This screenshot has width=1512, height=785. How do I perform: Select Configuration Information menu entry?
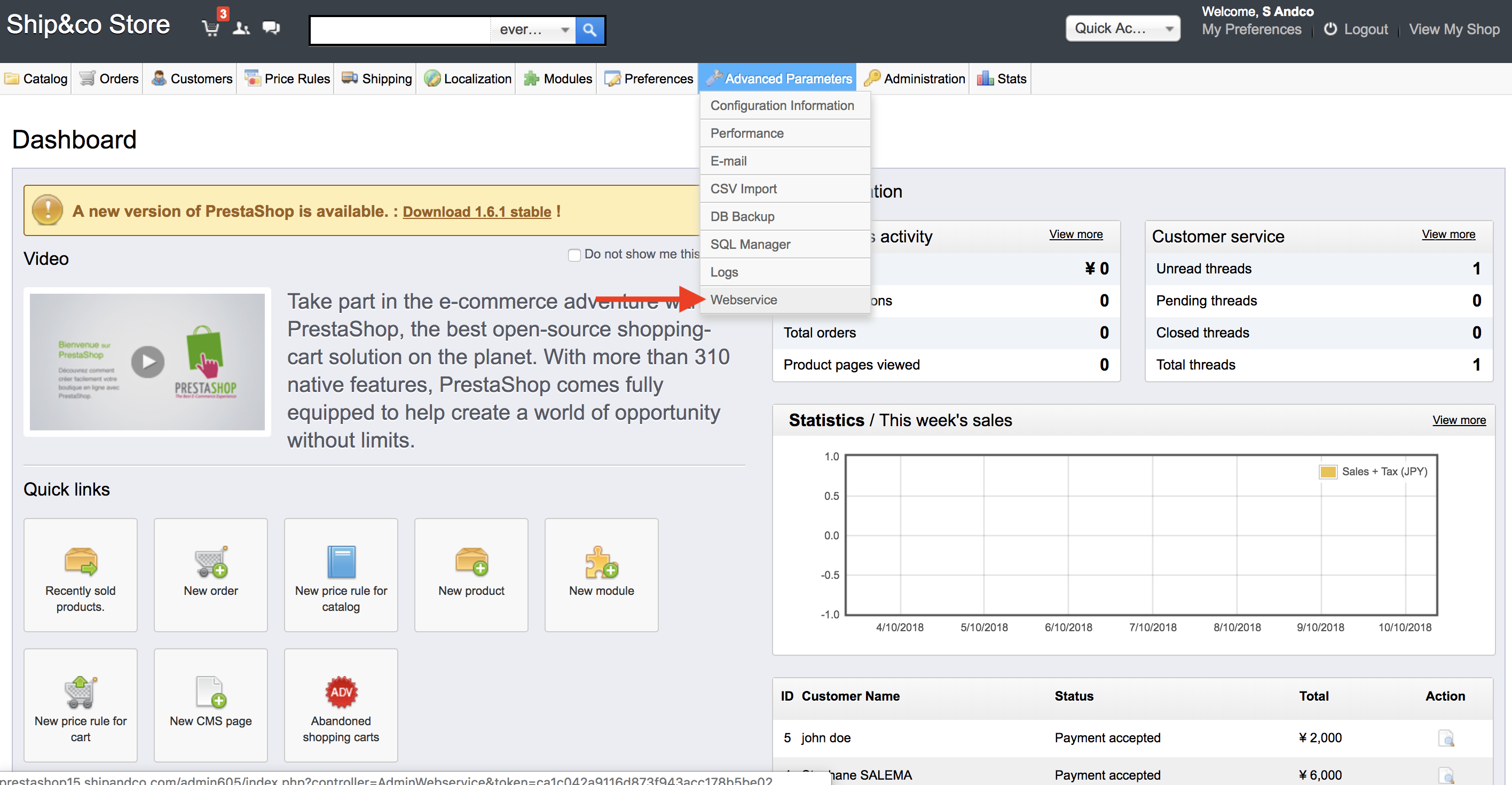point(785,106)
